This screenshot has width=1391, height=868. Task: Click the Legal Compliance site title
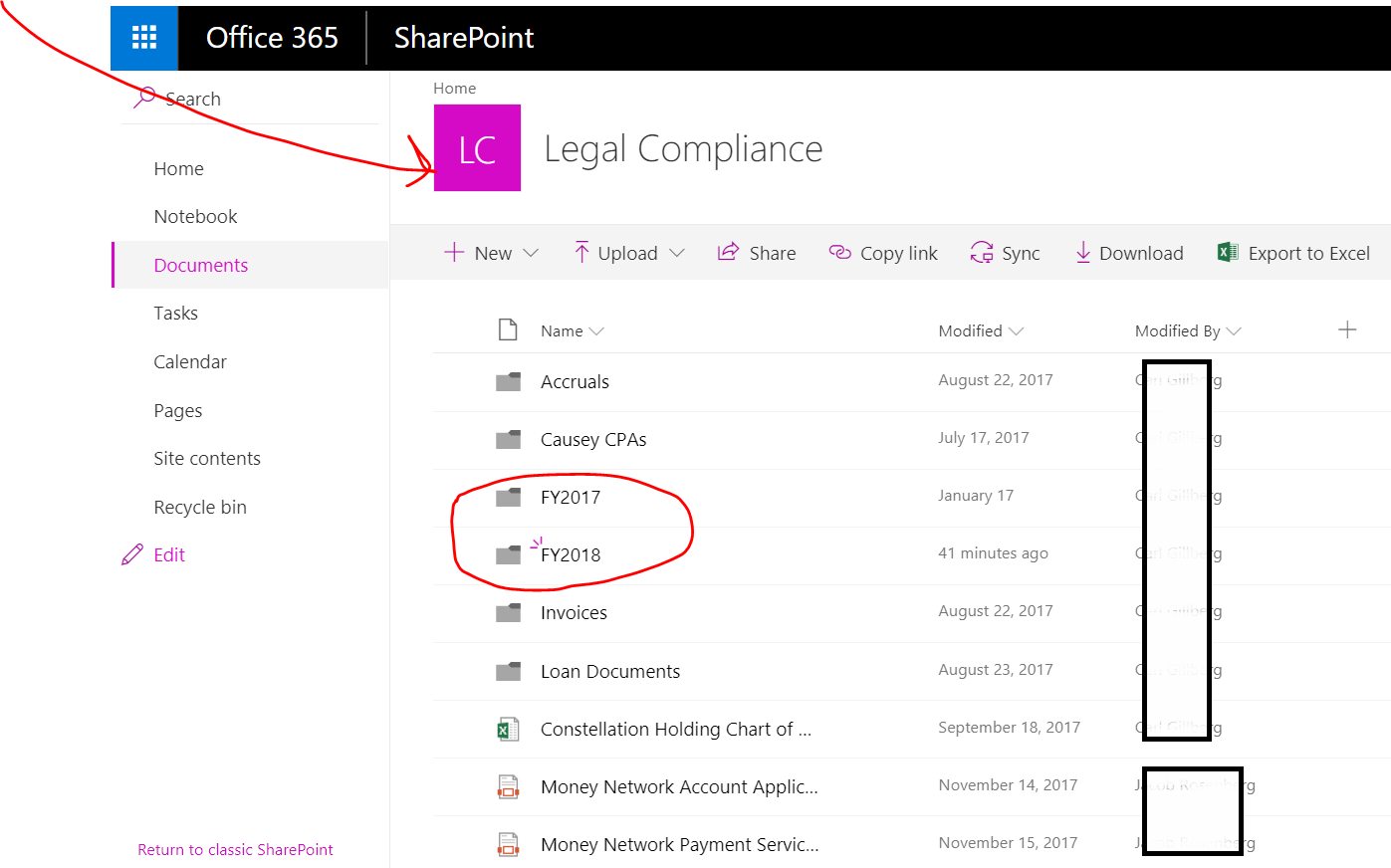[683, 148]
